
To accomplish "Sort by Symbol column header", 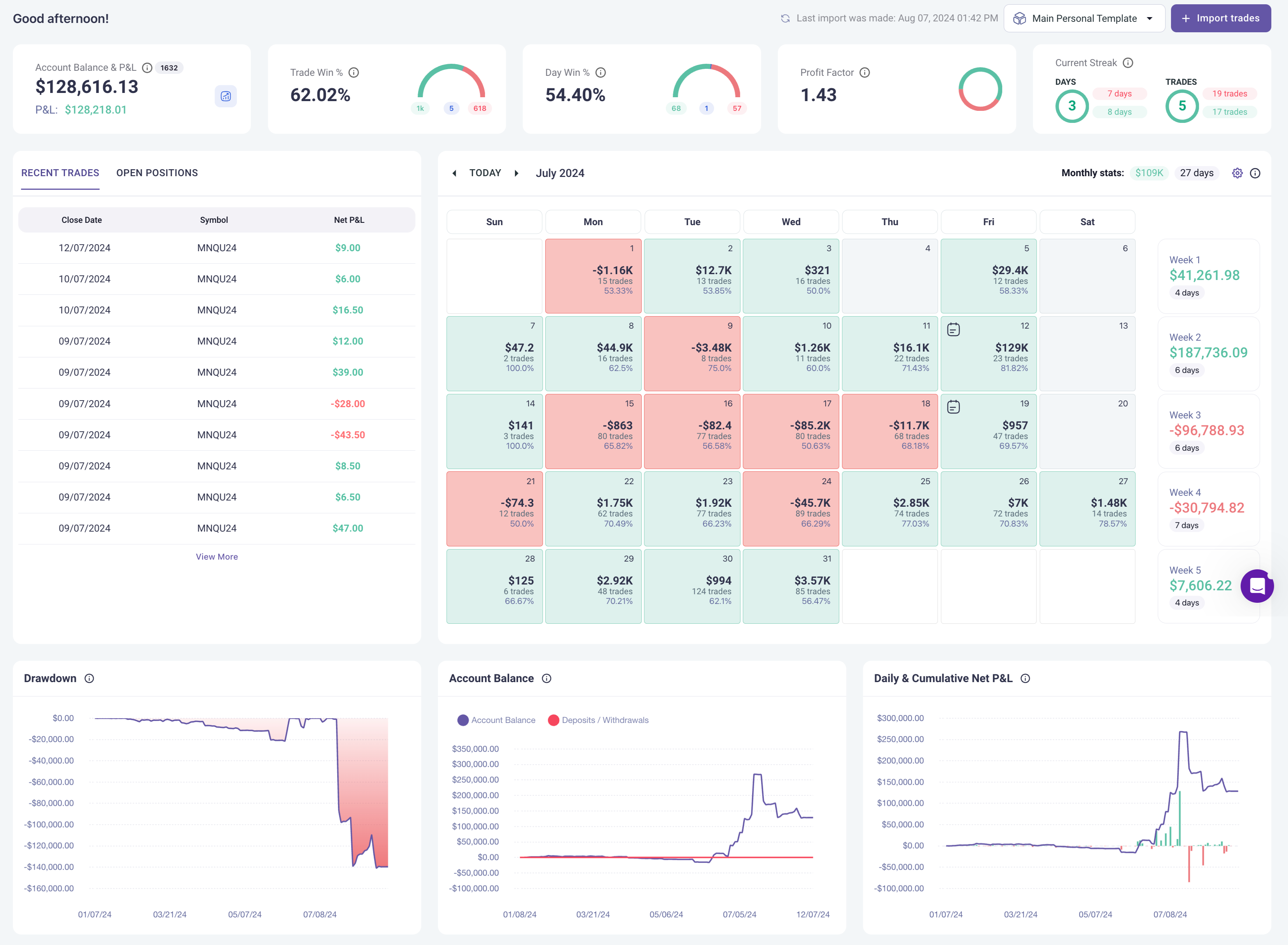I will coord(214,220).
